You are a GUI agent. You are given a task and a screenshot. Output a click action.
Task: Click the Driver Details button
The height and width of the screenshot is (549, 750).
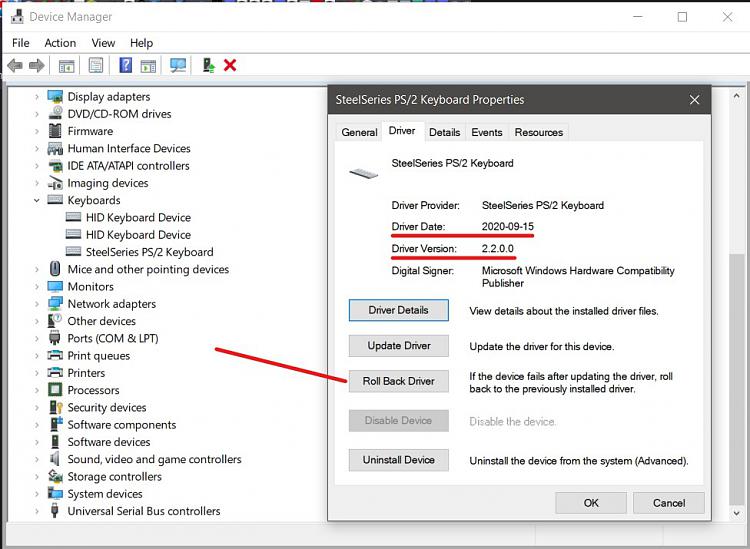[398, 310]
